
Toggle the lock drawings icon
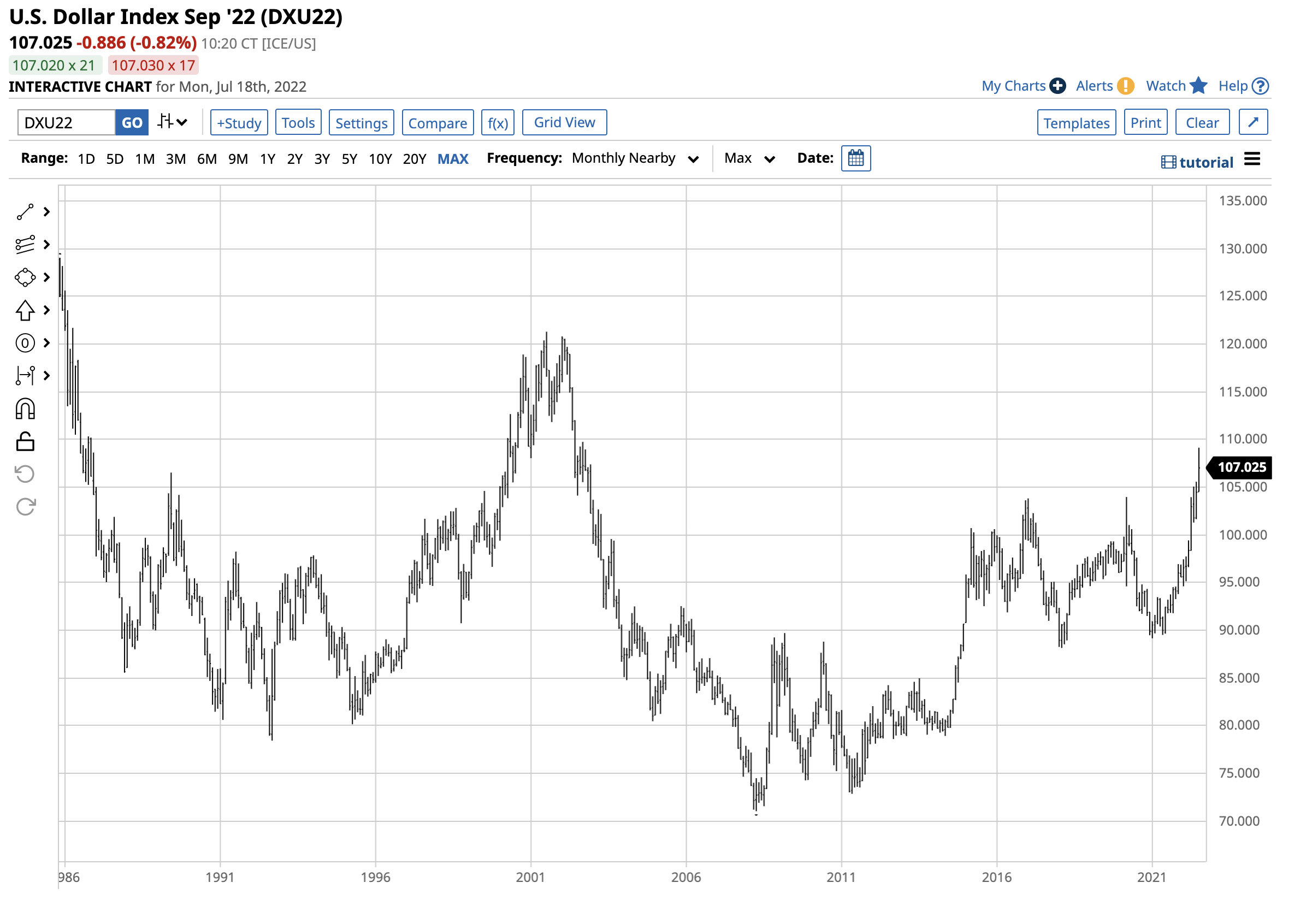point(25,442)
